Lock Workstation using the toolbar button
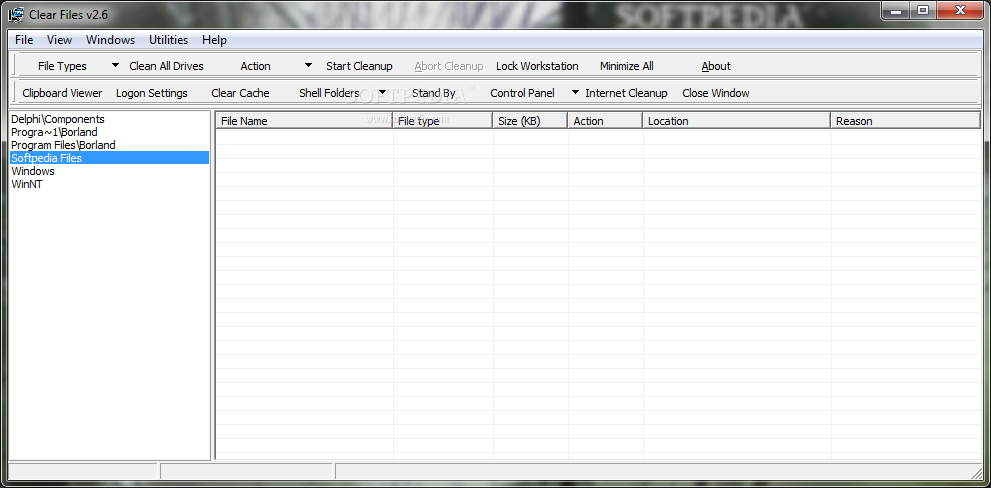 tap(537, 66)
